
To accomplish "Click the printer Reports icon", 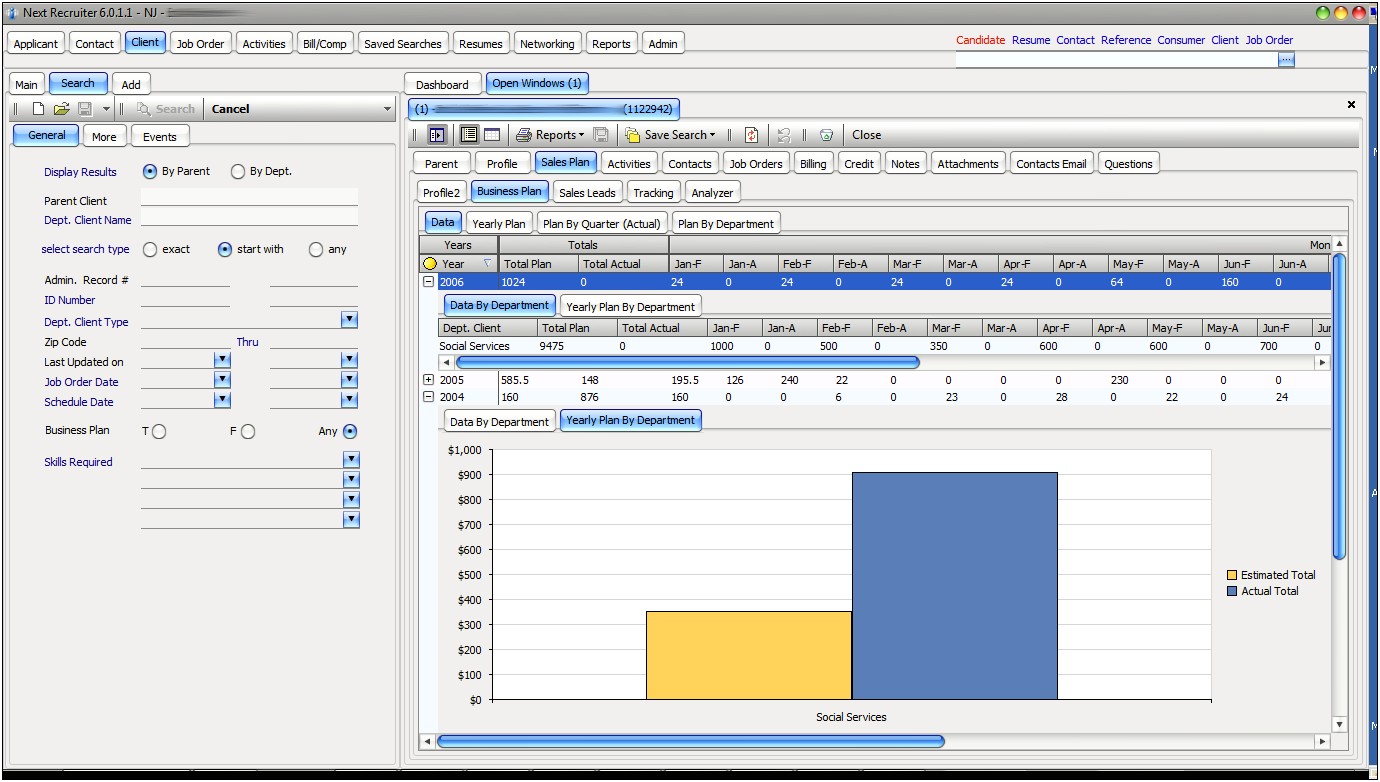I will click(524, 135).
